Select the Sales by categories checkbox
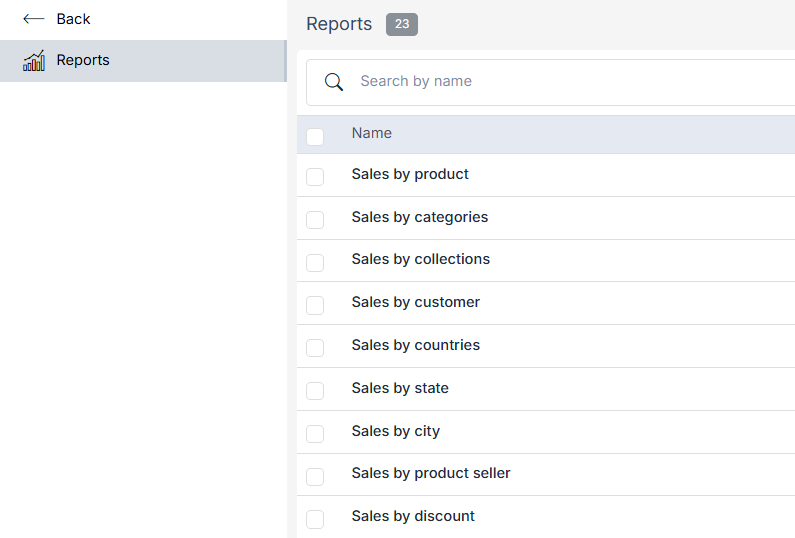The height and width of the screenshot is (538, 795). click(315, 220)
